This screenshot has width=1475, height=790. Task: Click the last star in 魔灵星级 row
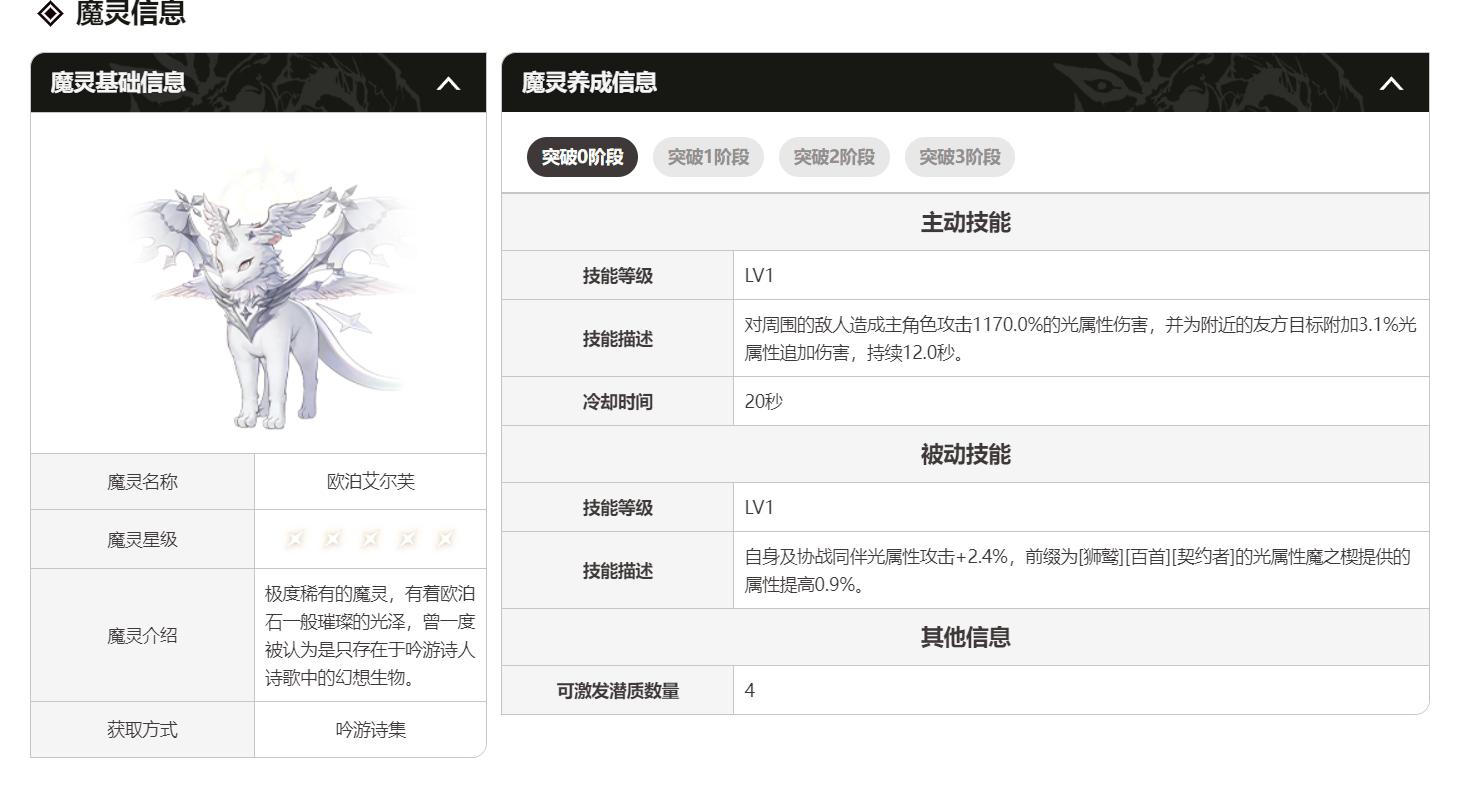tap(445, 539)
